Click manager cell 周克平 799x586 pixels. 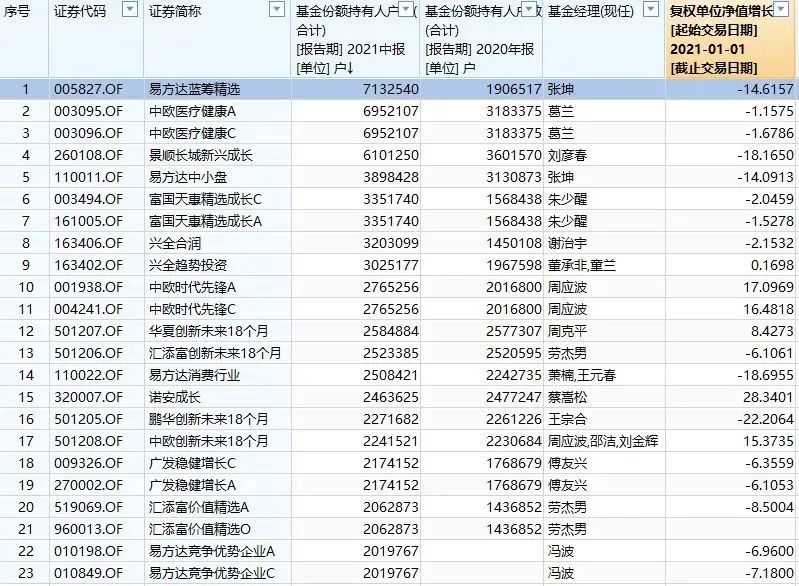(567, 331)
